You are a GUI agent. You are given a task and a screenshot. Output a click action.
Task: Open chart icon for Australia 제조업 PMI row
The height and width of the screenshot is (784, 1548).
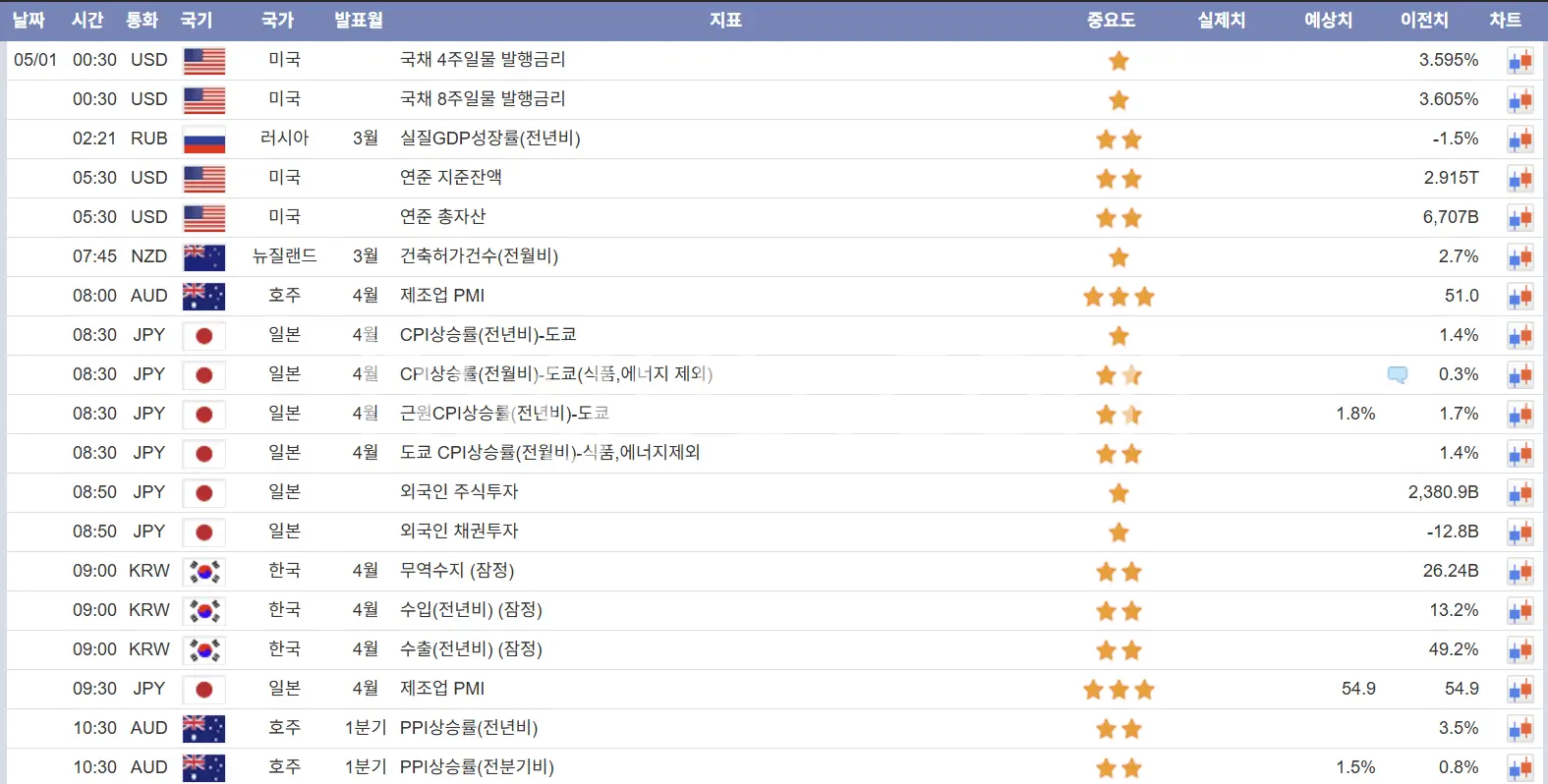pos(1519,297)
